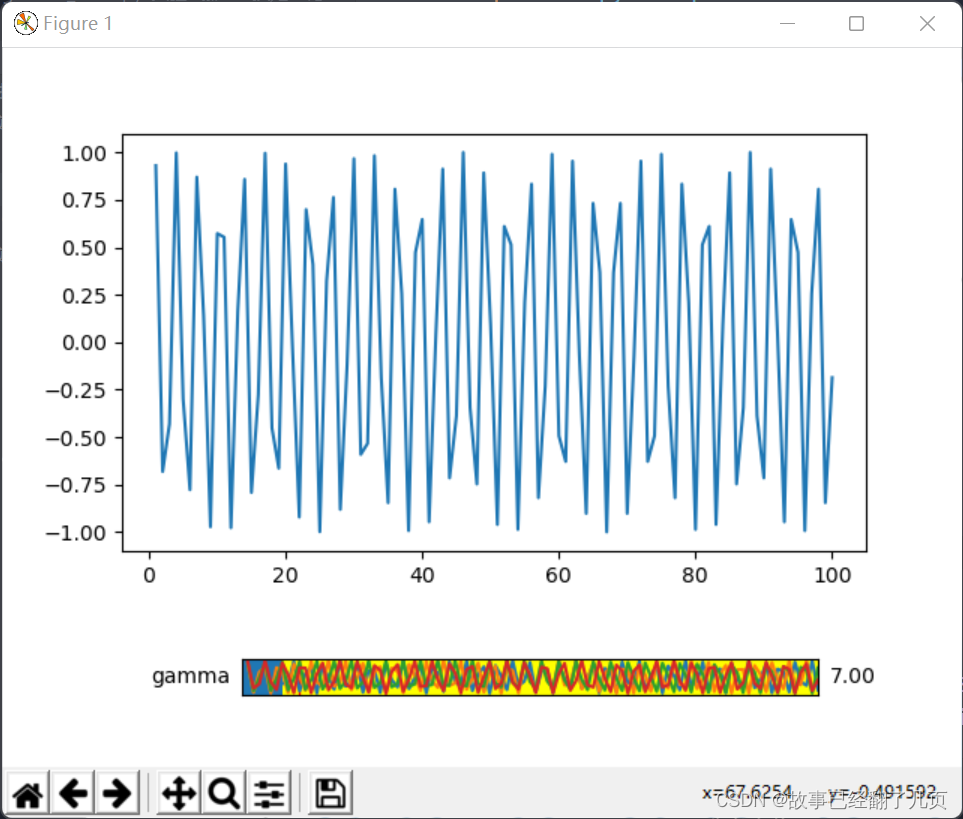Go to the previous view using back arrow

(x=72, y=792)
